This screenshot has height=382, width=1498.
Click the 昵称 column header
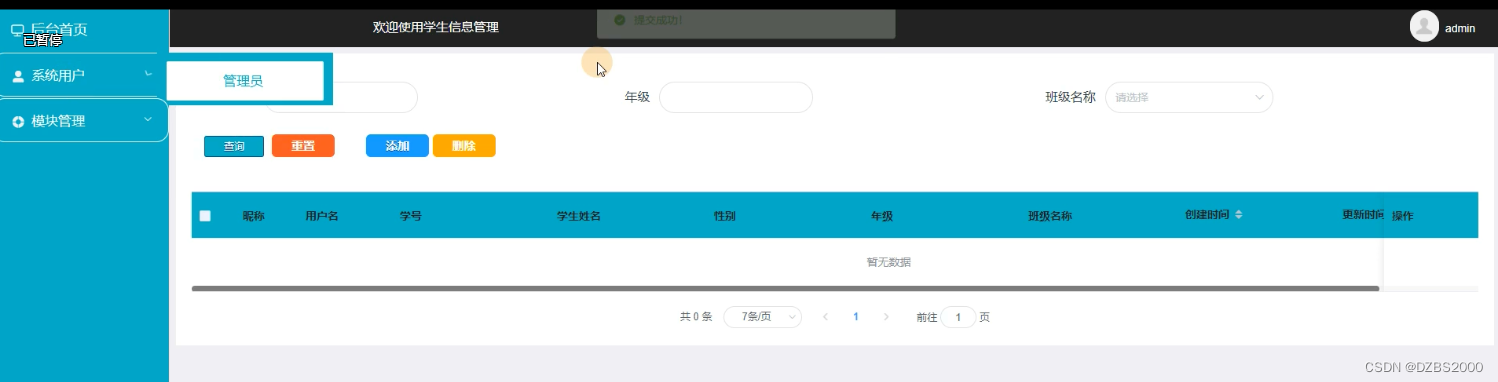coord(253,216)
